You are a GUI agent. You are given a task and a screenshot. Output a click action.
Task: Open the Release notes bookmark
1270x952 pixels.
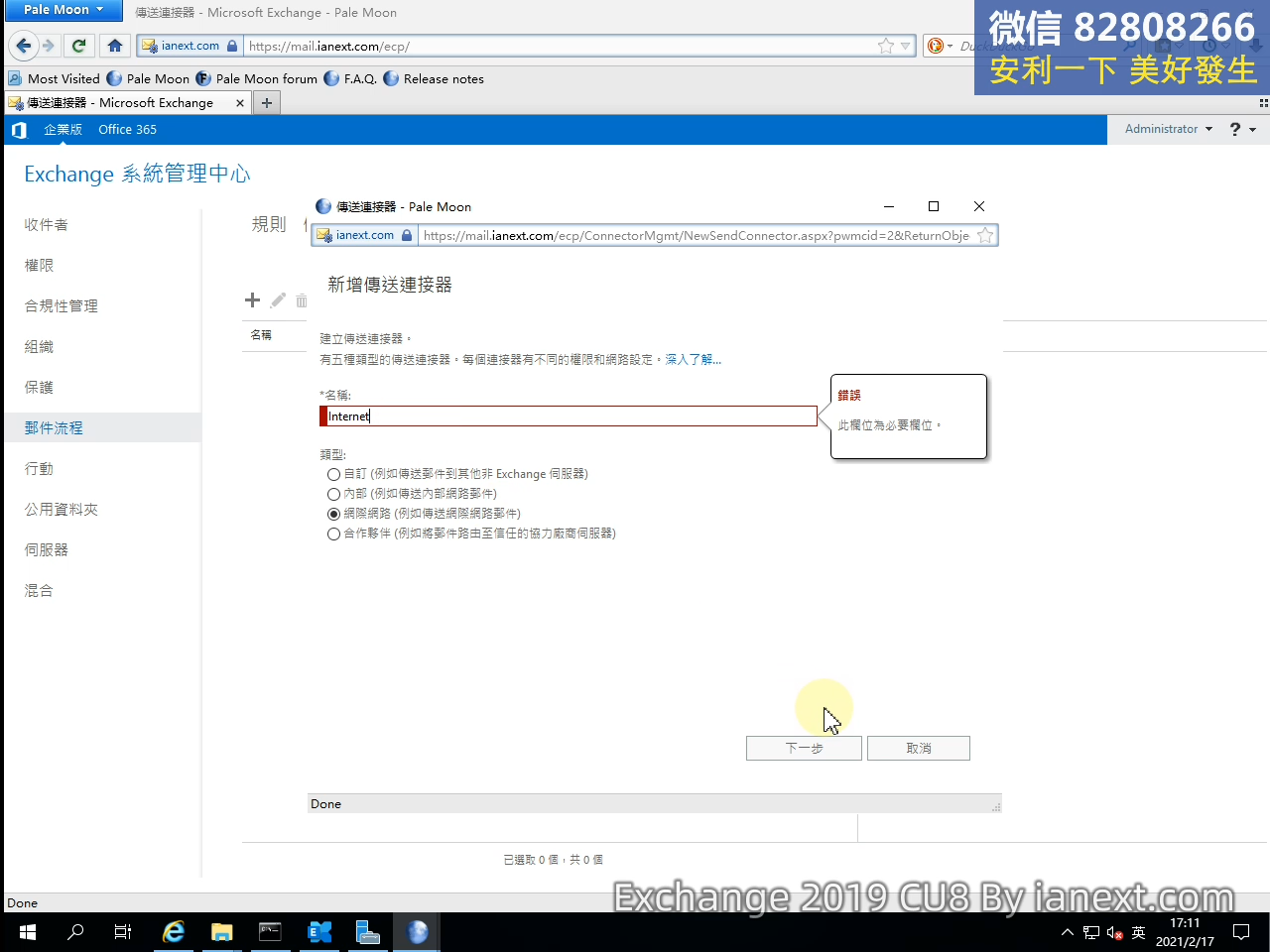434,79
